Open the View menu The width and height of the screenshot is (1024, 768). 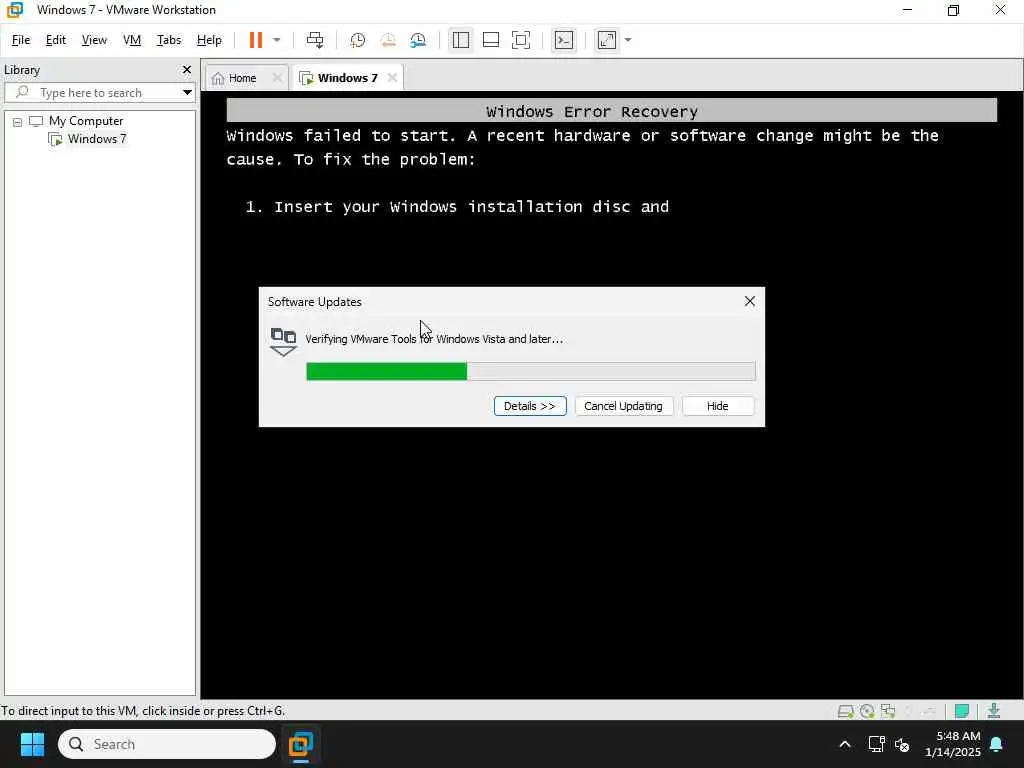click(x=94, y=40)
